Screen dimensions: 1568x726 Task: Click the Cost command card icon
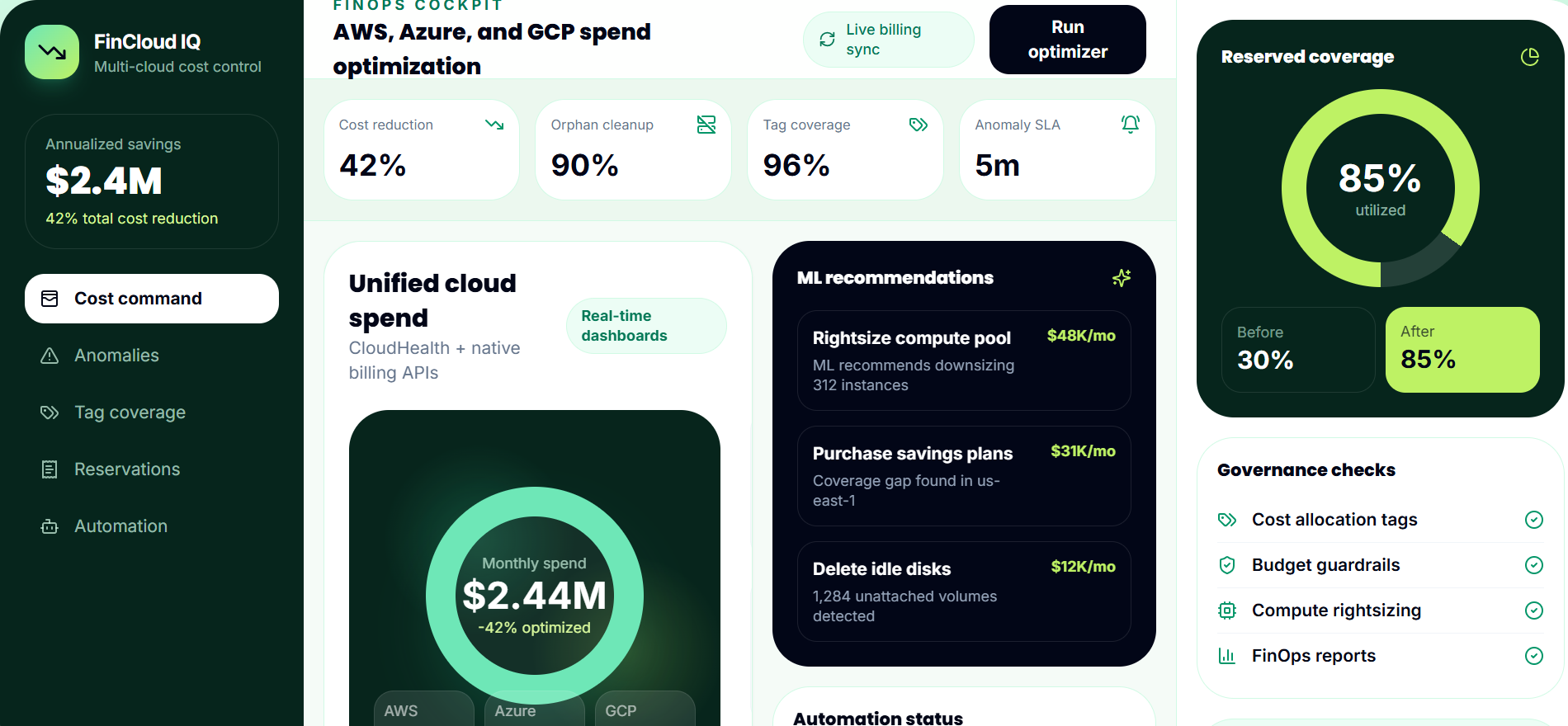pos(50,299)
